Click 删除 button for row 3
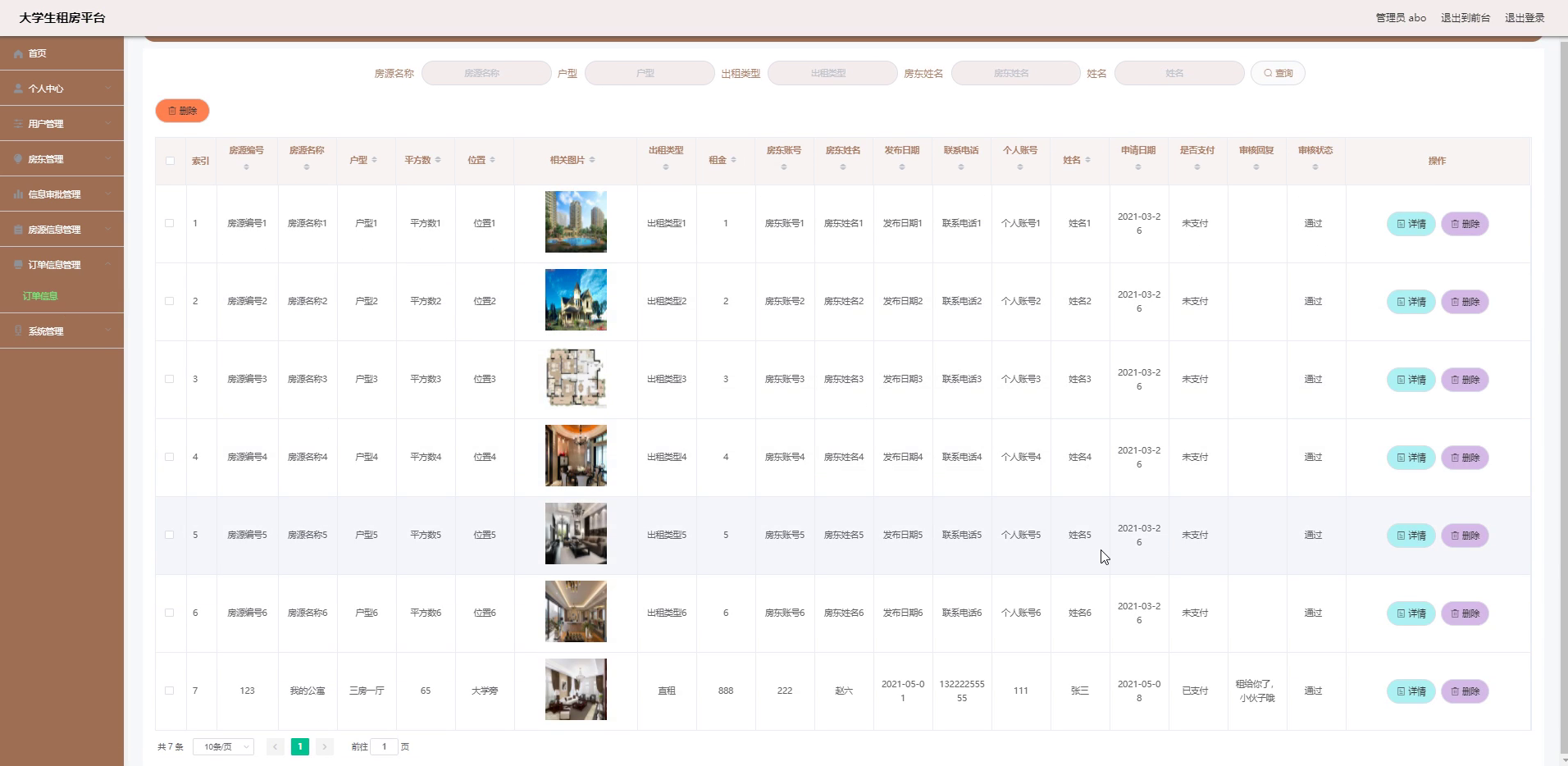The width and height of the screenshot is (1568, 766). pyautogui.click(x=1465, y=380)
